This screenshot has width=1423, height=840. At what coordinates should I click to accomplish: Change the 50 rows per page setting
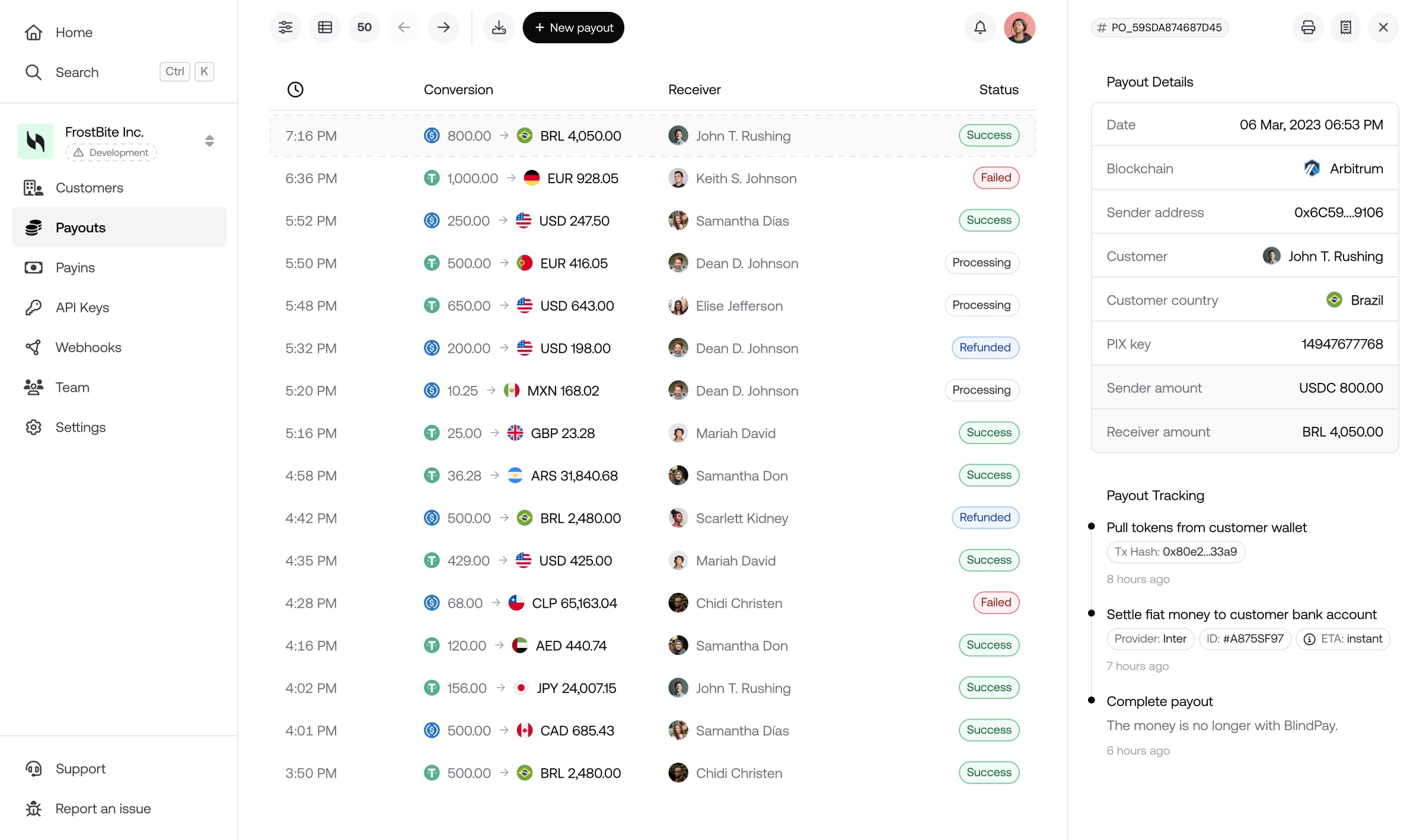tap(365, 27)
